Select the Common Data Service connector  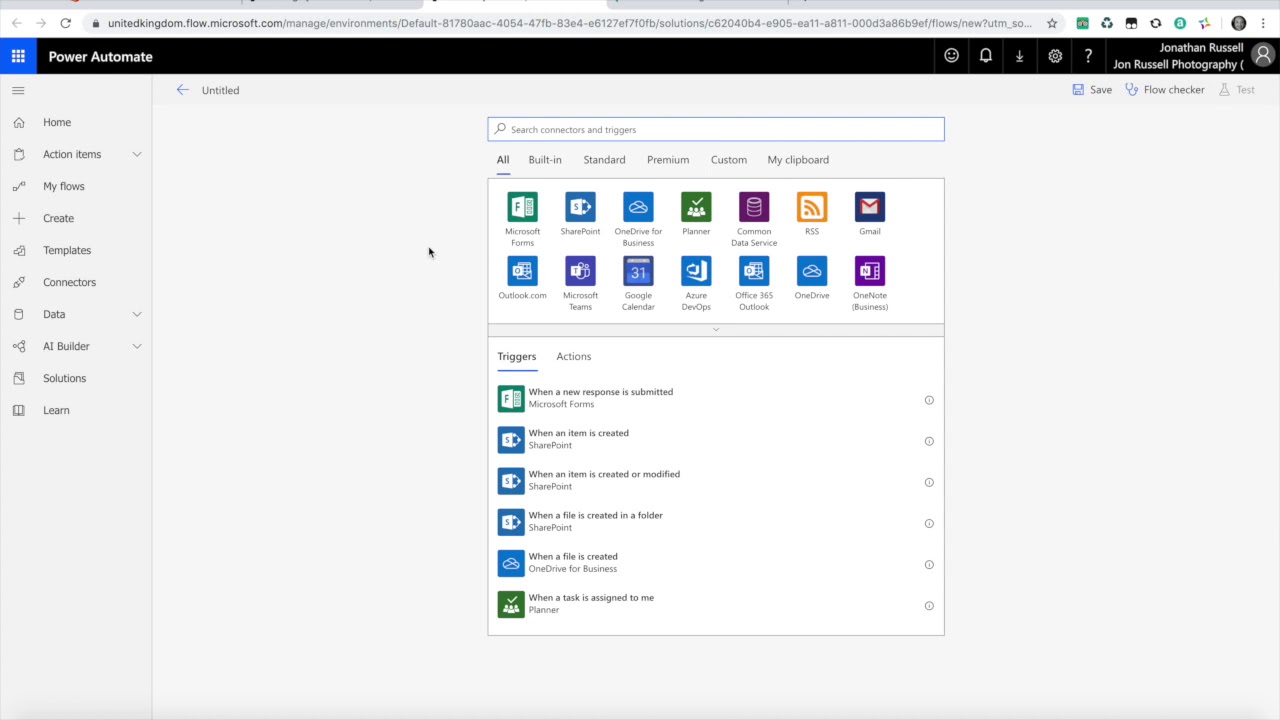point(754,207)
